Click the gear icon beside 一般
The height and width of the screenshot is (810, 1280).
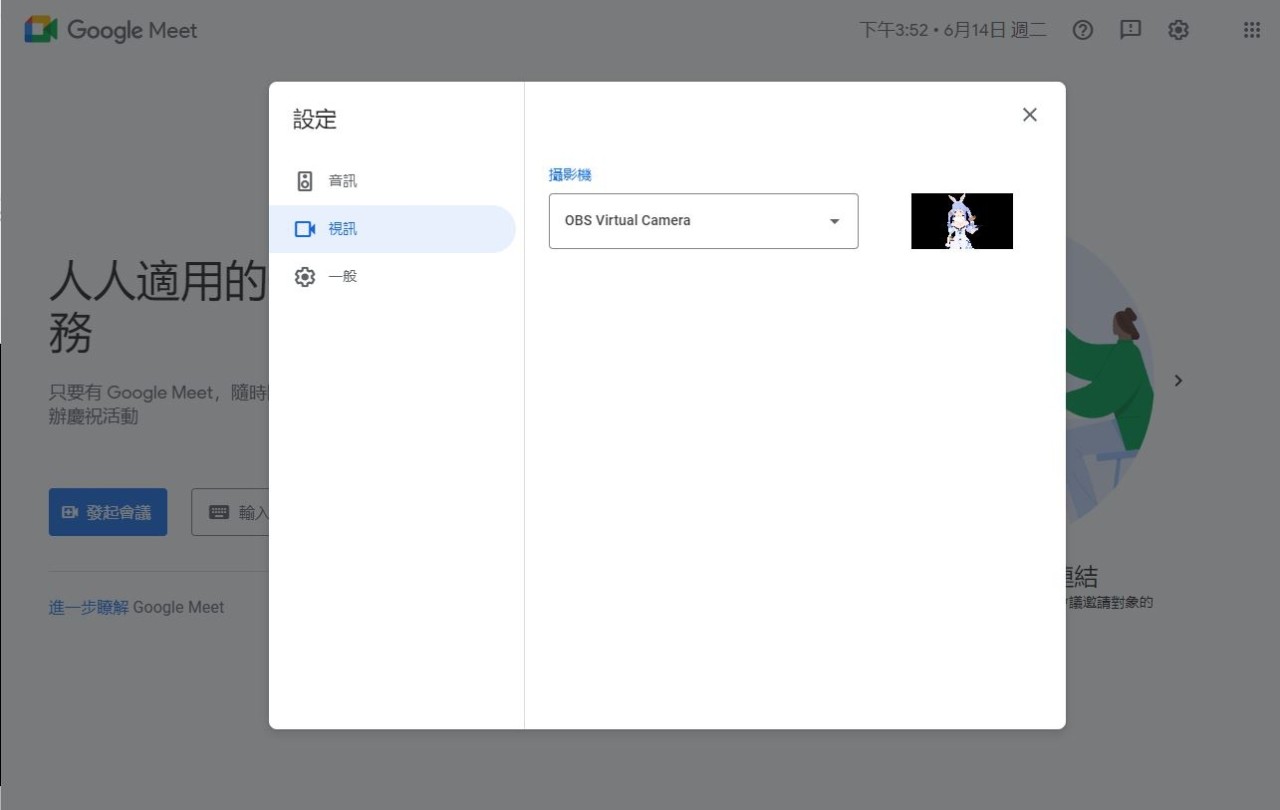tap(305, 277)
